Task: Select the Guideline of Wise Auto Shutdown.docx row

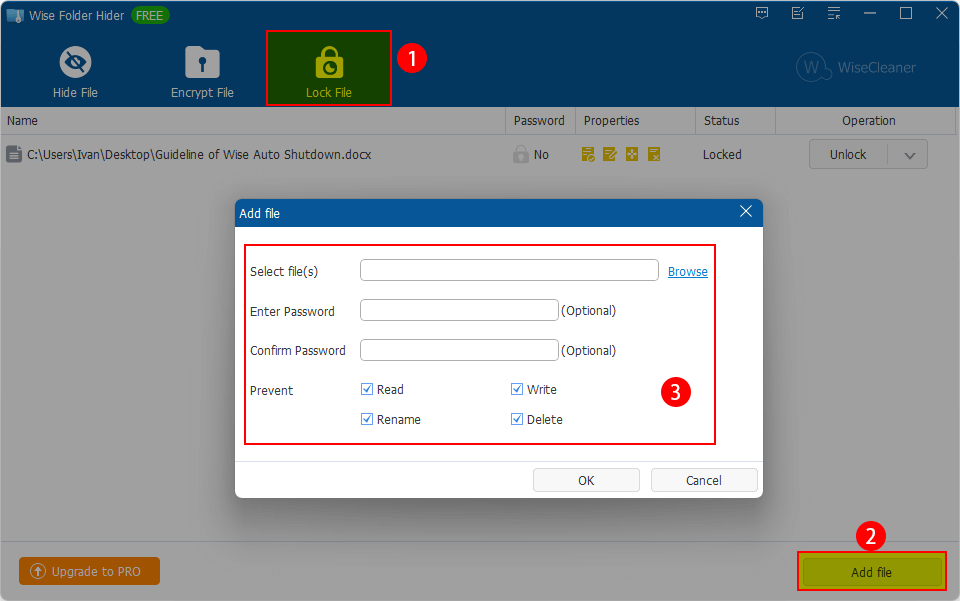Action: pos(478,154)
